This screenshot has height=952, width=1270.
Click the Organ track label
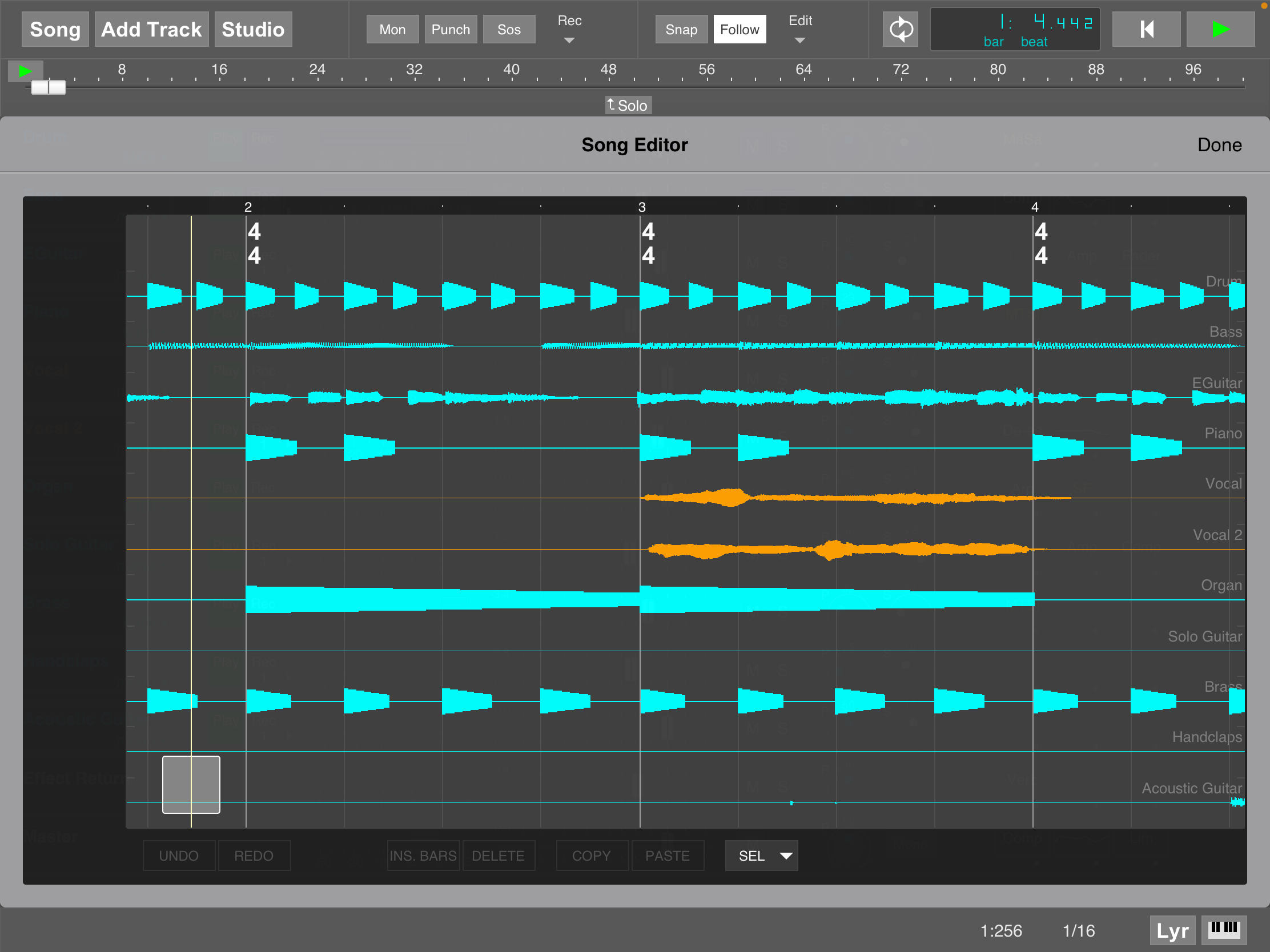1221,586
